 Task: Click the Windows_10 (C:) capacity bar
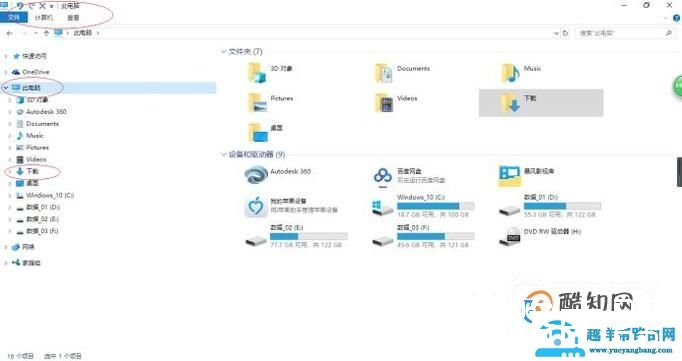point(435,206)
